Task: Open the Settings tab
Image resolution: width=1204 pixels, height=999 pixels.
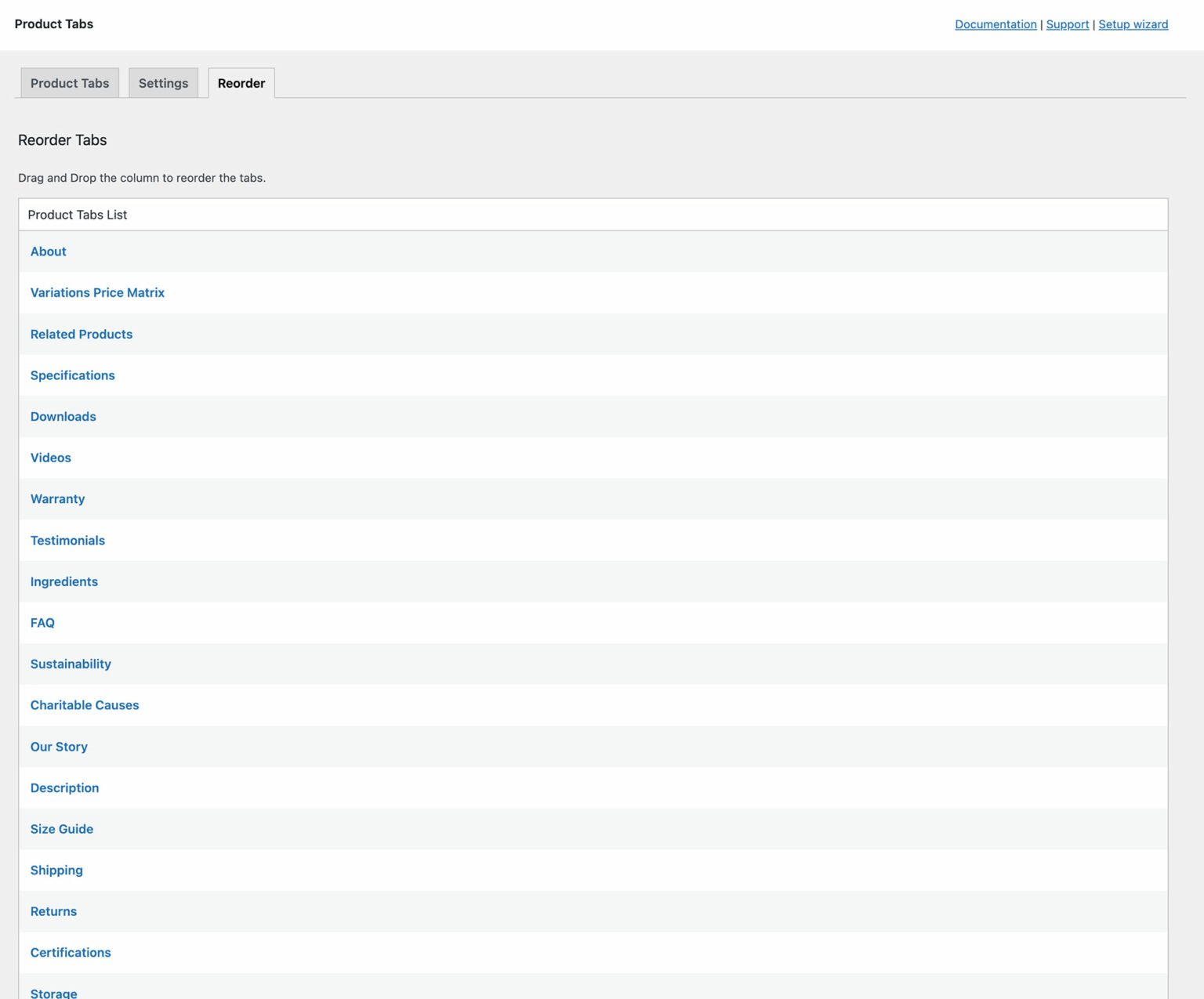Action: tap(163, 83)
